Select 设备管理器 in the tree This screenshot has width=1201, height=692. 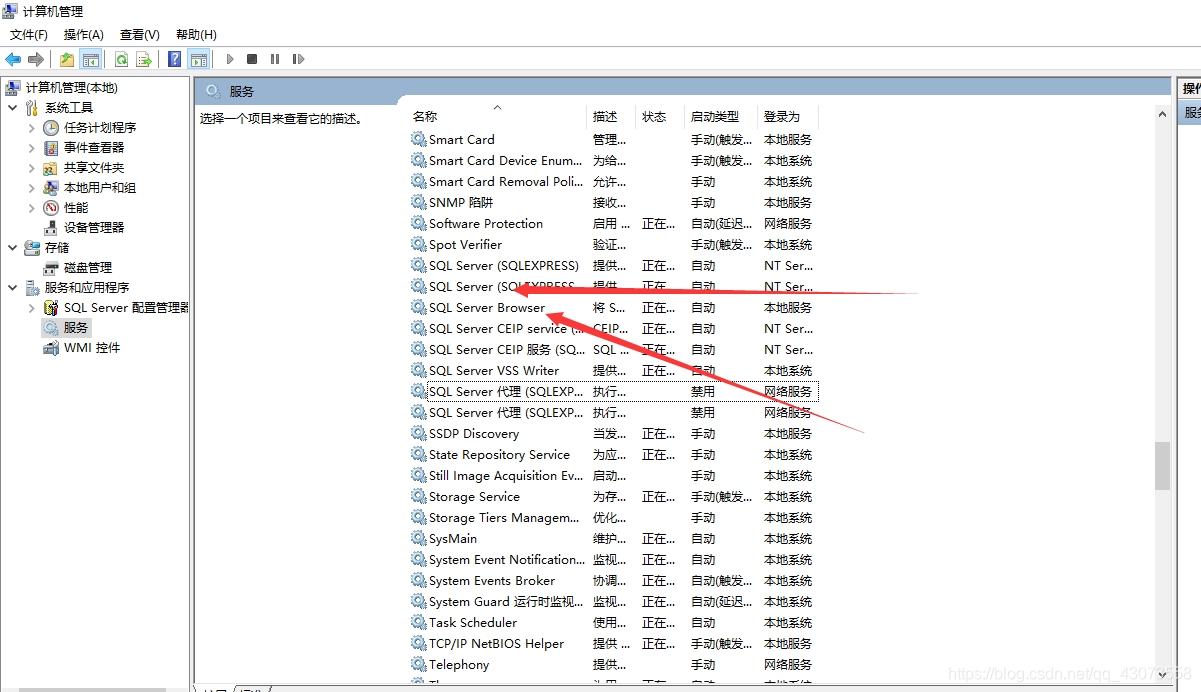tap(94, 228)
